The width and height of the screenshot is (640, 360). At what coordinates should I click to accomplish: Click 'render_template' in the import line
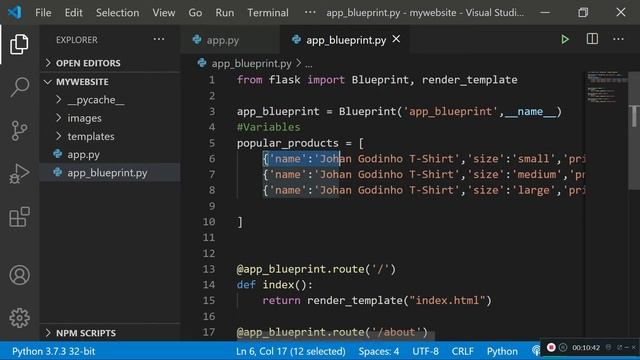click(469, 80)
